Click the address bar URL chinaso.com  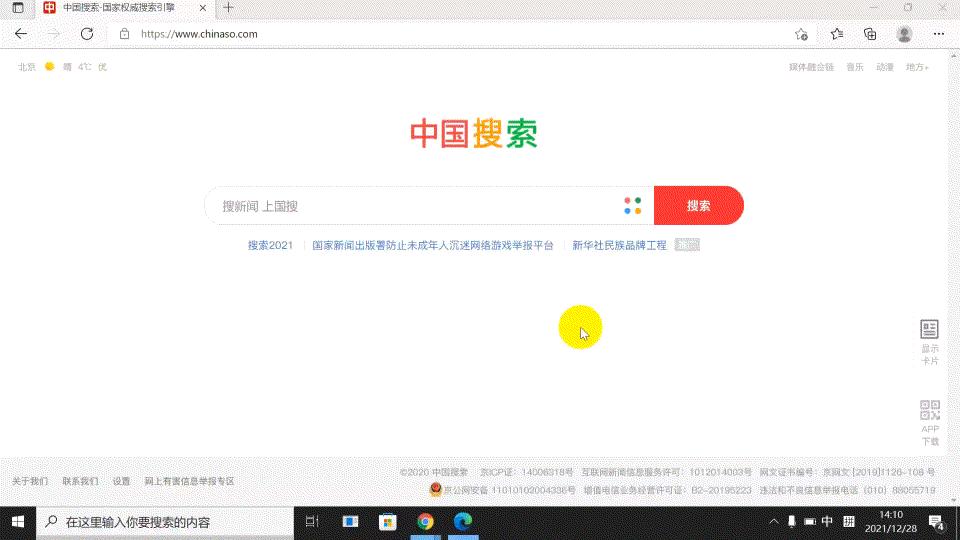(x=199, y=34)
